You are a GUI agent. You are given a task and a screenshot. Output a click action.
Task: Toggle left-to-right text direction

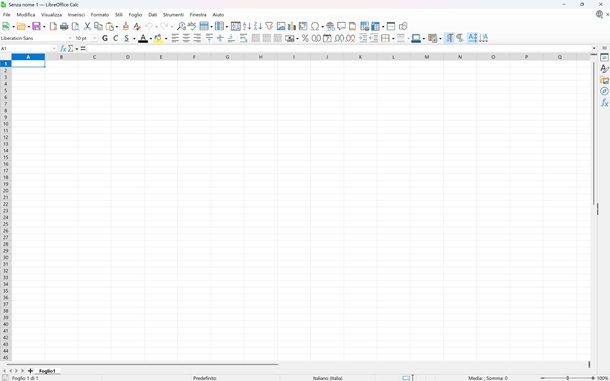449,38
